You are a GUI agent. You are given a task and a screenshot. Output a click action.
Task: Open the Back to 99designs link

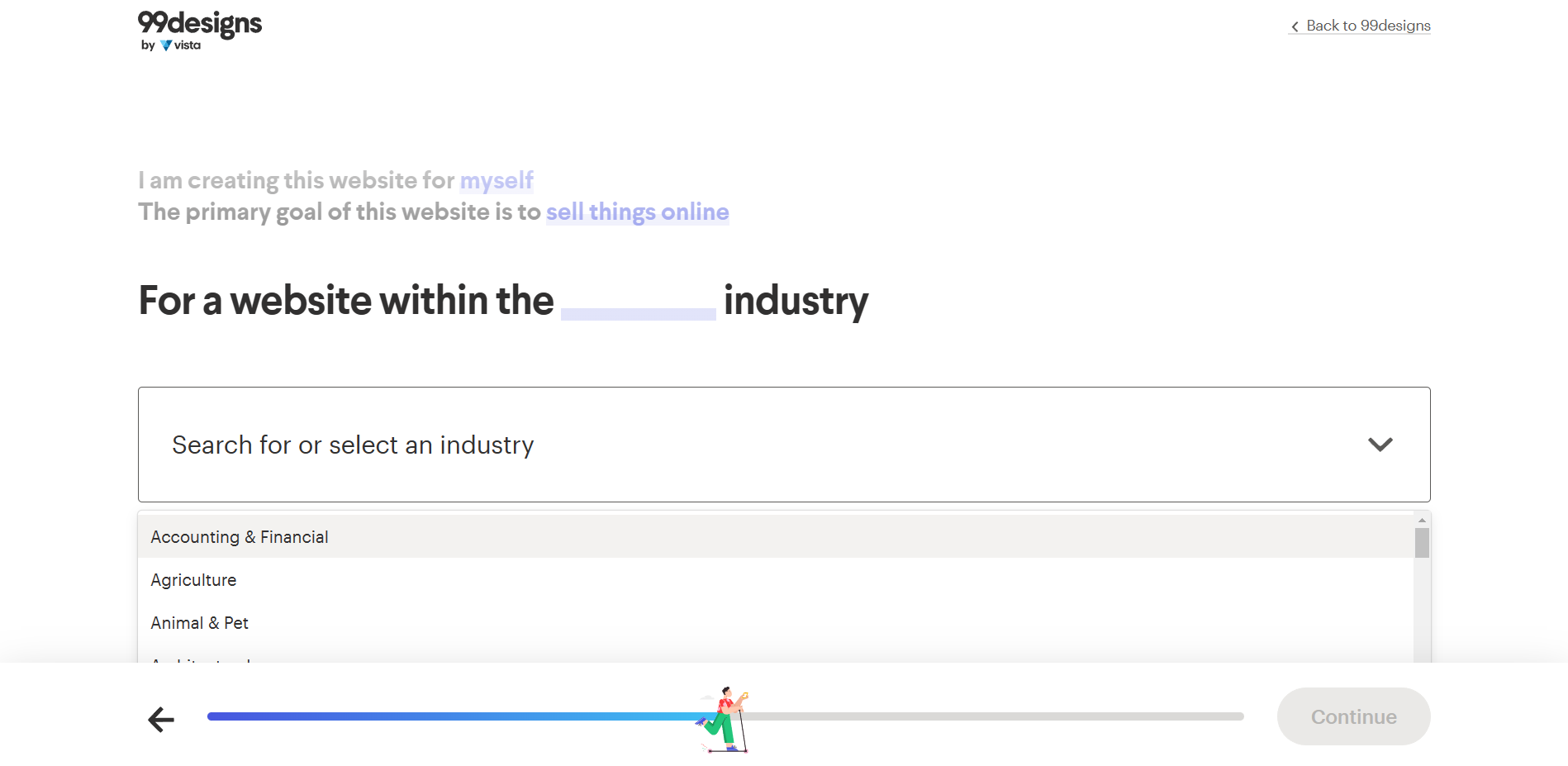point(1360,26)
